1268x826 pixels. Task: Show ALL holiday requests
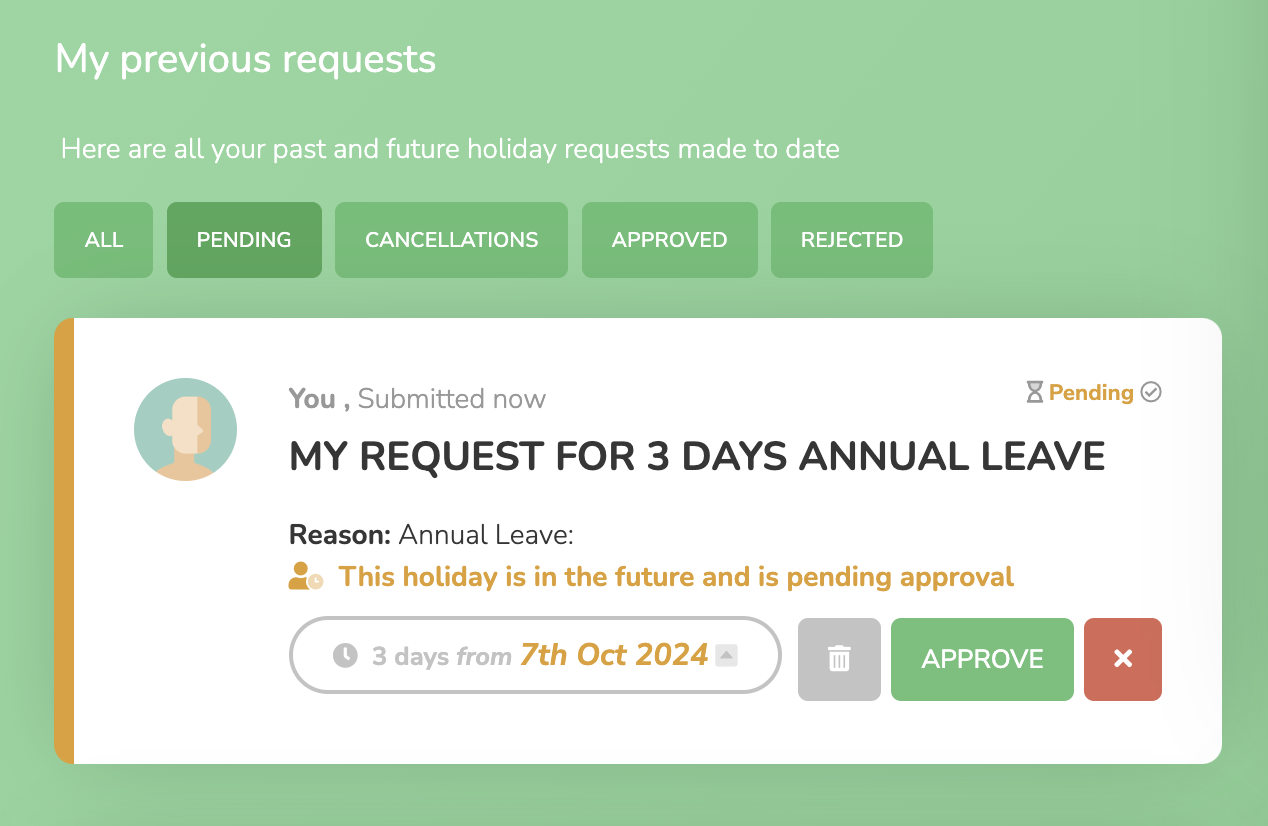pos(104,240)
